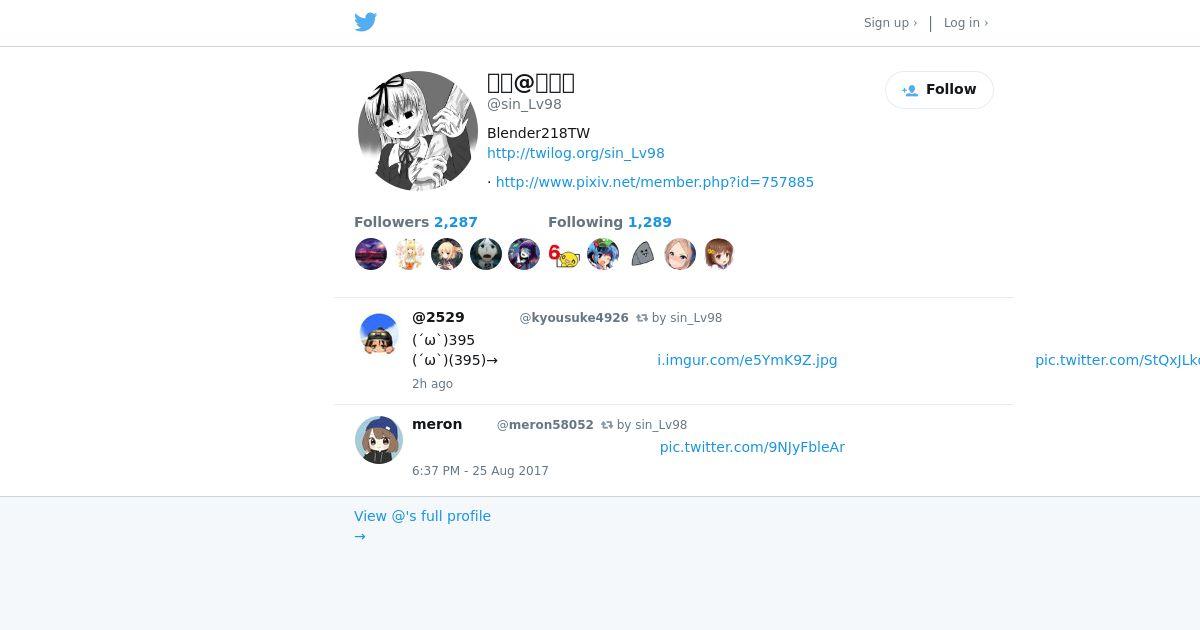Open the Sign up link

(890, 23)
